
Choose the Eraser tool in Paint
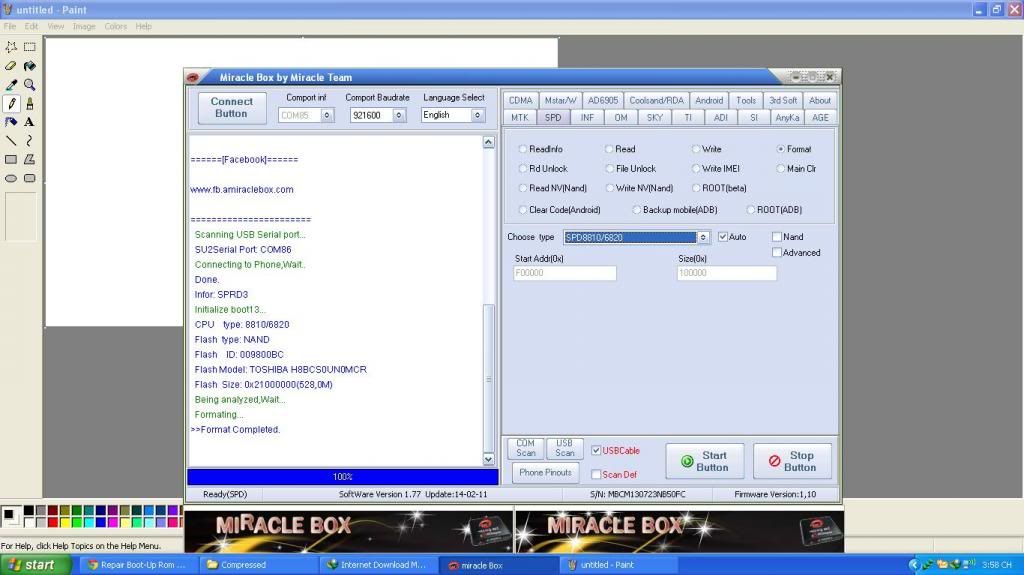pos(11,66)
